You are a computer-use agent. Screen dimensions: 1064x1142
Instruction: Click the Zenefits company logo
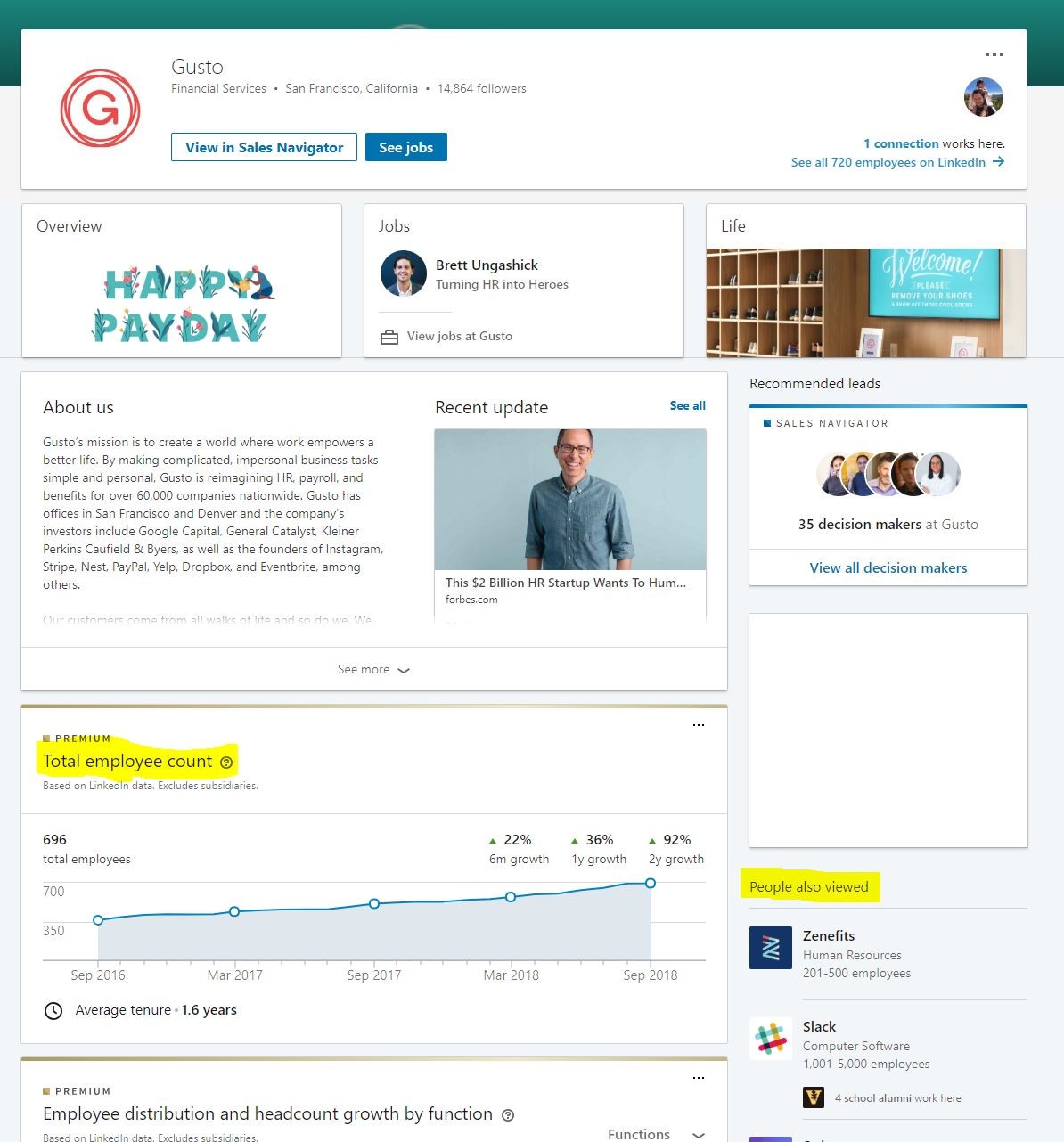pyautogui.click(x=771, y=948)
